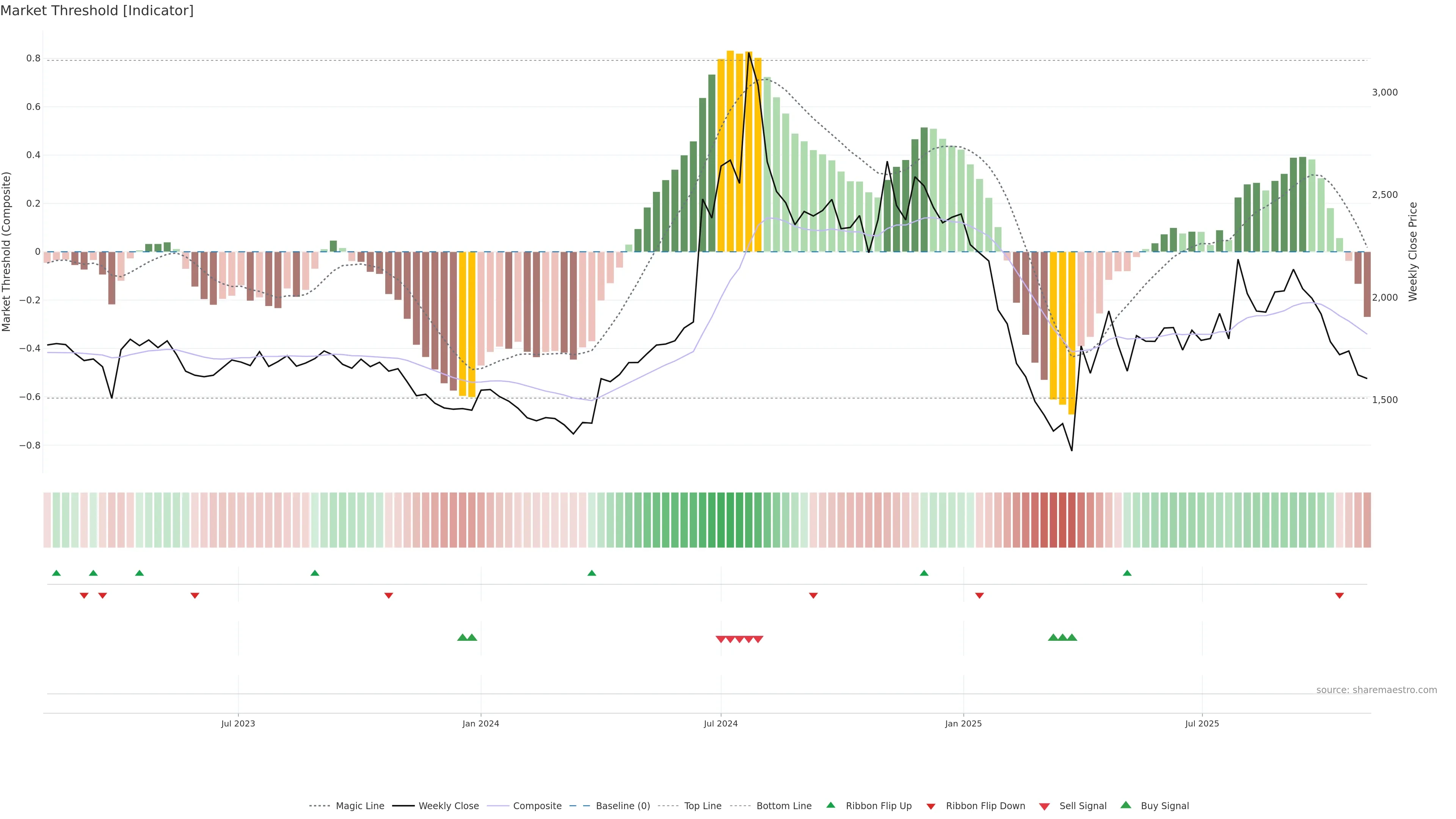
Task: Click the Jul 2024 x-axis label
Action: tap(721, 723)
